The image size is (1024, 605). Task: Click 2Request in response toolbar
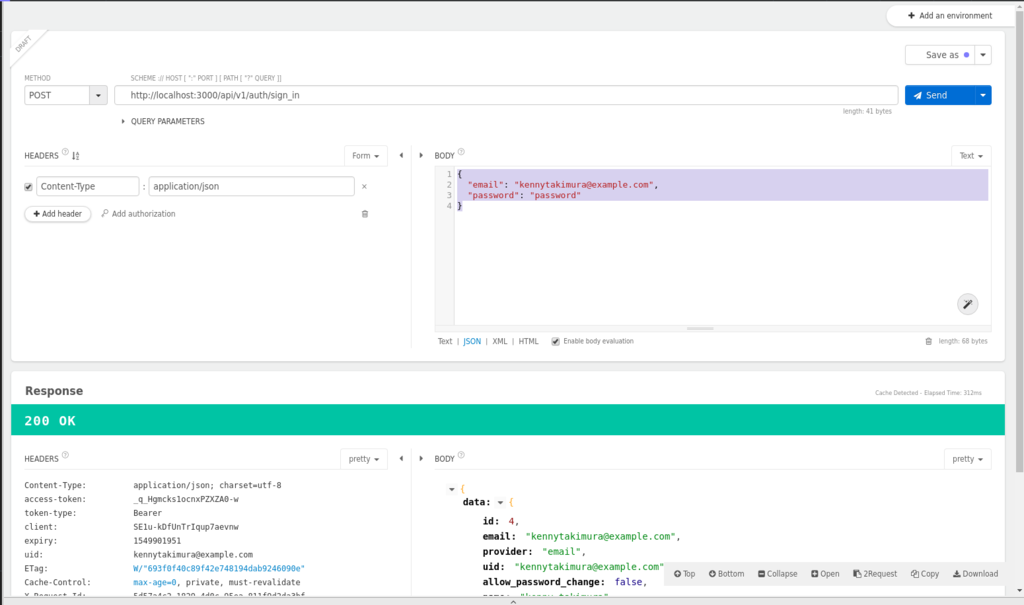(x=875, y=574)
